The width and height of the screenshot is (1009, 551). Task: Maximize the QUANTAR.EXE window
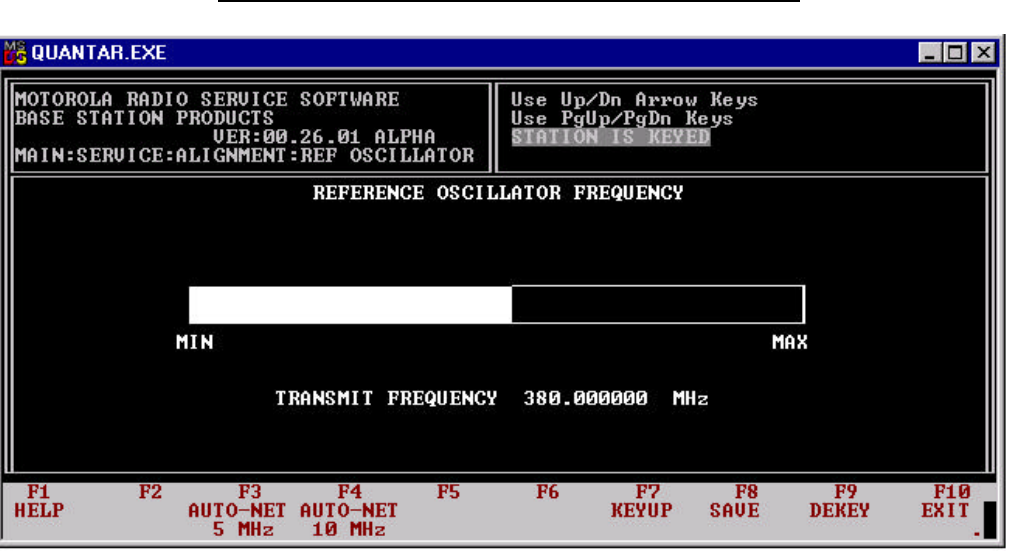[955, 53]
